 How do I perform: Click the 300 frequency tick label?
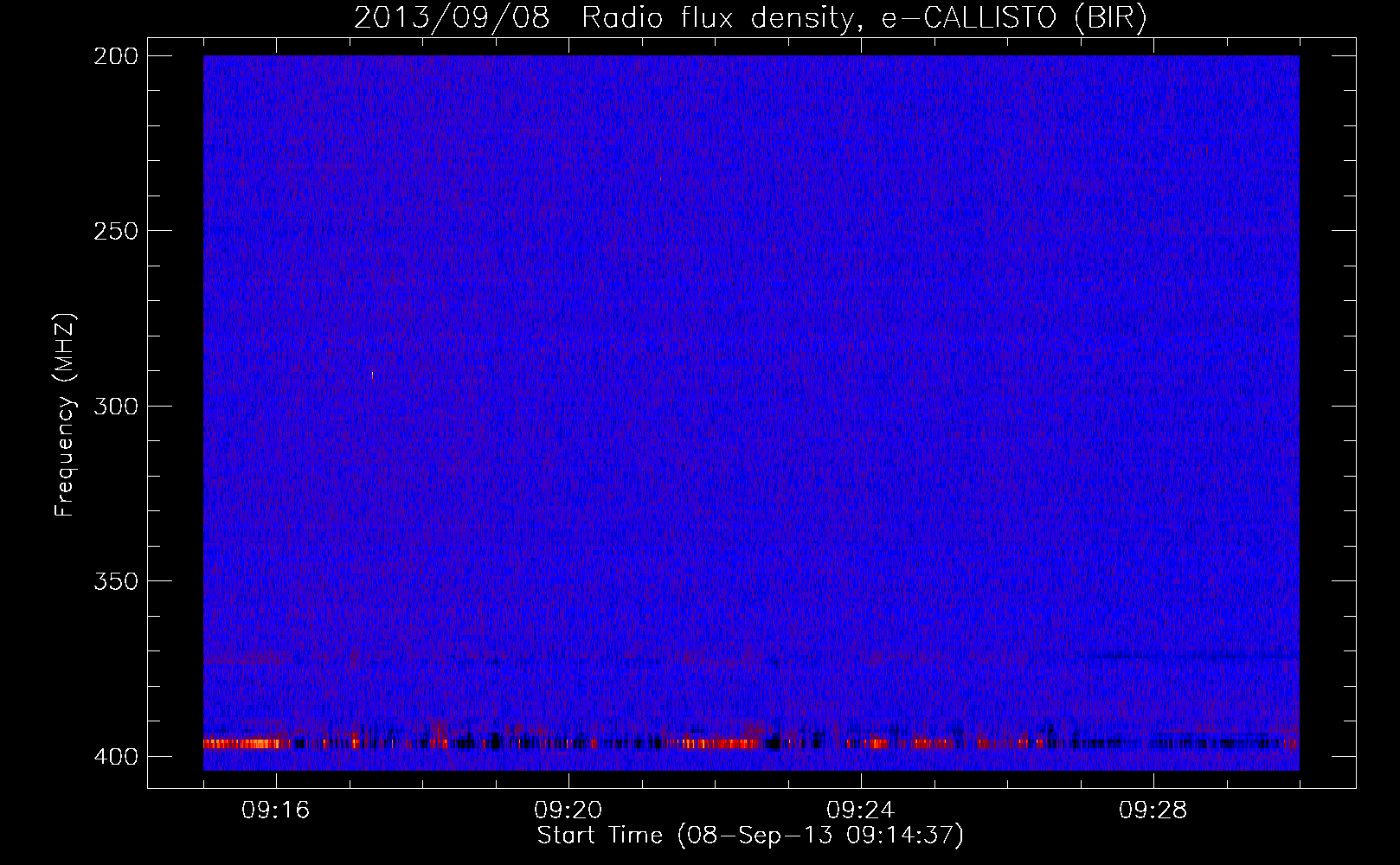click(x=115, y=407)
